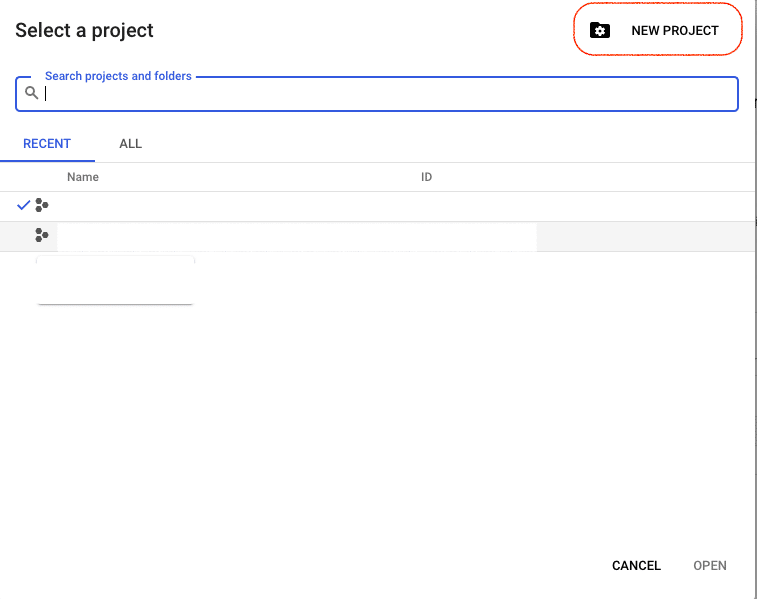The image size is (757, 599).
Task: Open the ALL tab
Action: 130,144
